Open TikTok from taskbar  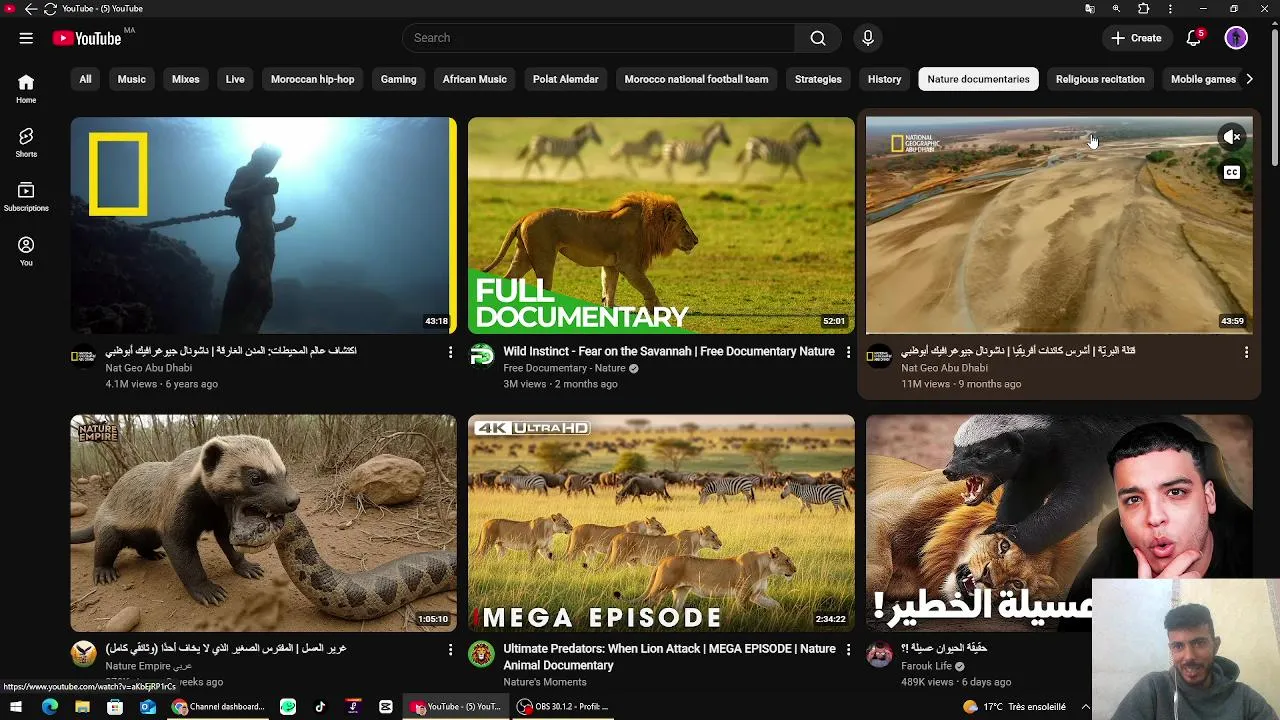coord(320,707)
